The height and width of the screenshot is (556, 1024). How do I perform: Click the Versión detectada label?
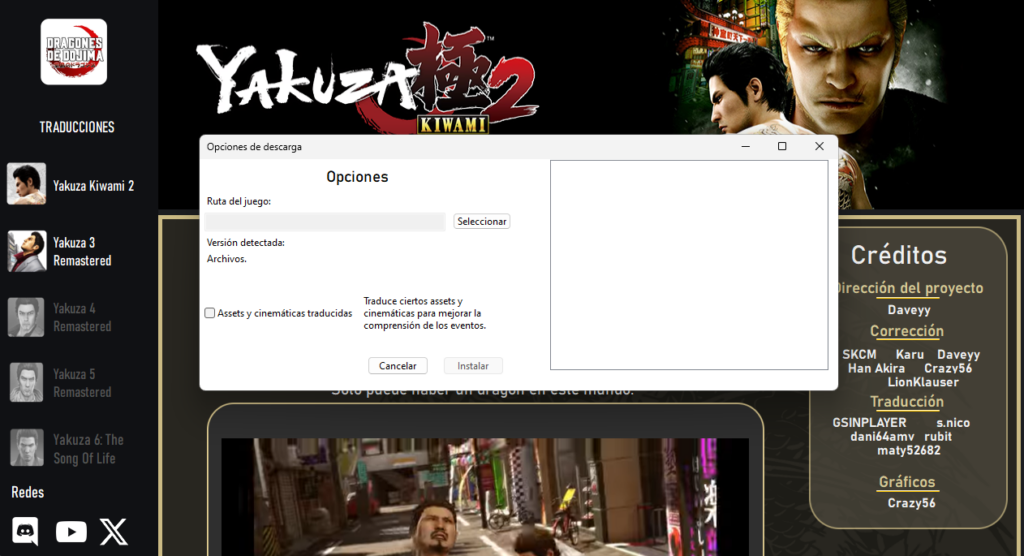click(246, 242)
